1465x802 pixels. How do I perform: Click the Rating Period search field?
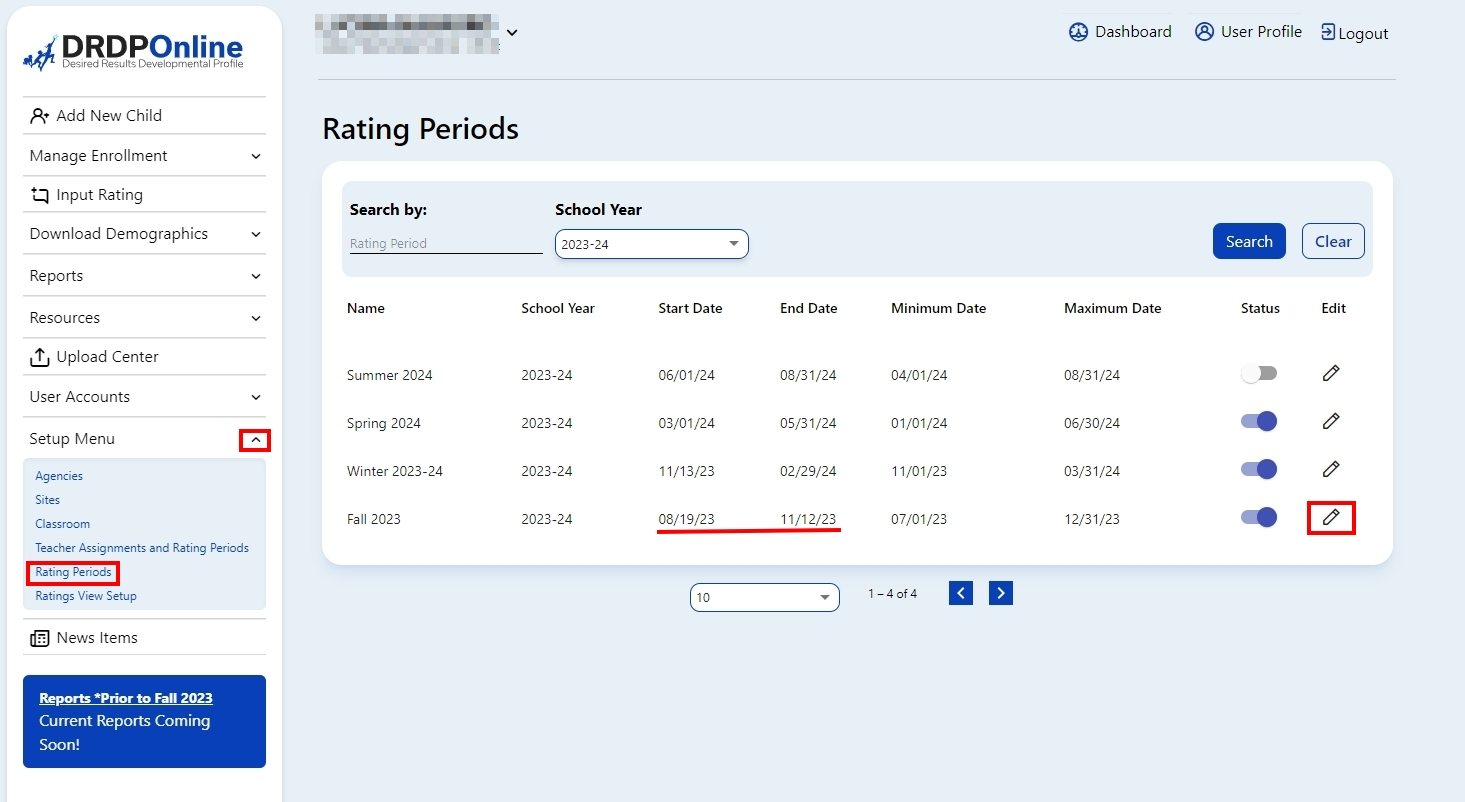tap(445, 244)
